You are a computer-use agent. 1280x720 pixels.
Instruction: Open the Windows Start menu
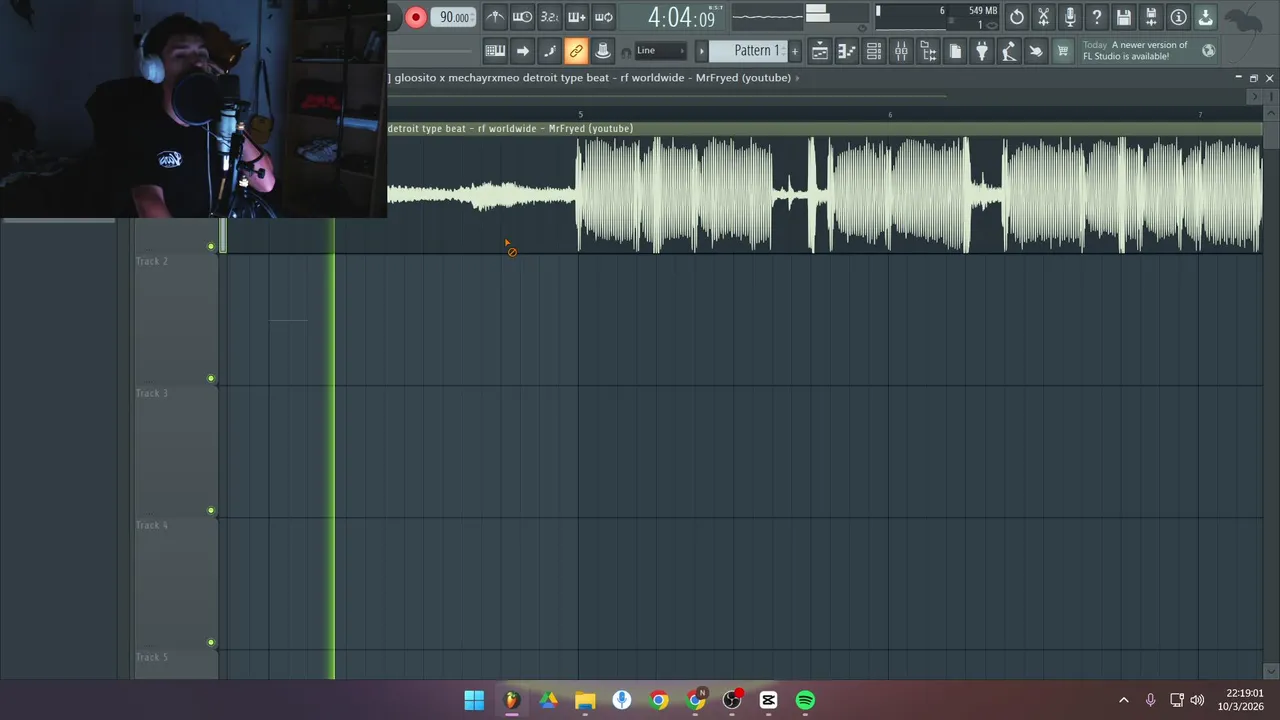tap(474, 700)
